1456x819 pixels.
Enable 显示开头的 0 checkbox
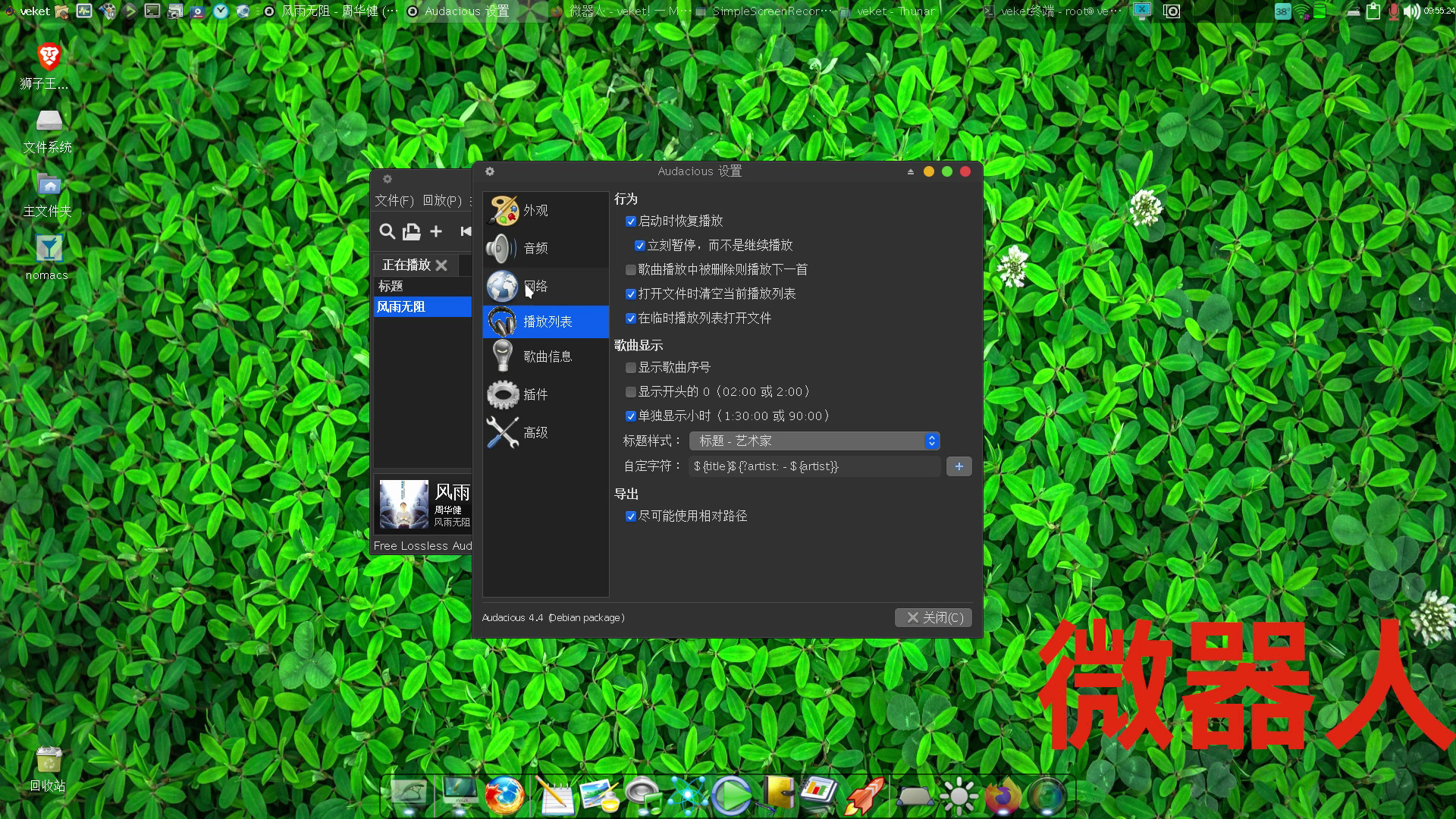(630, 392)
